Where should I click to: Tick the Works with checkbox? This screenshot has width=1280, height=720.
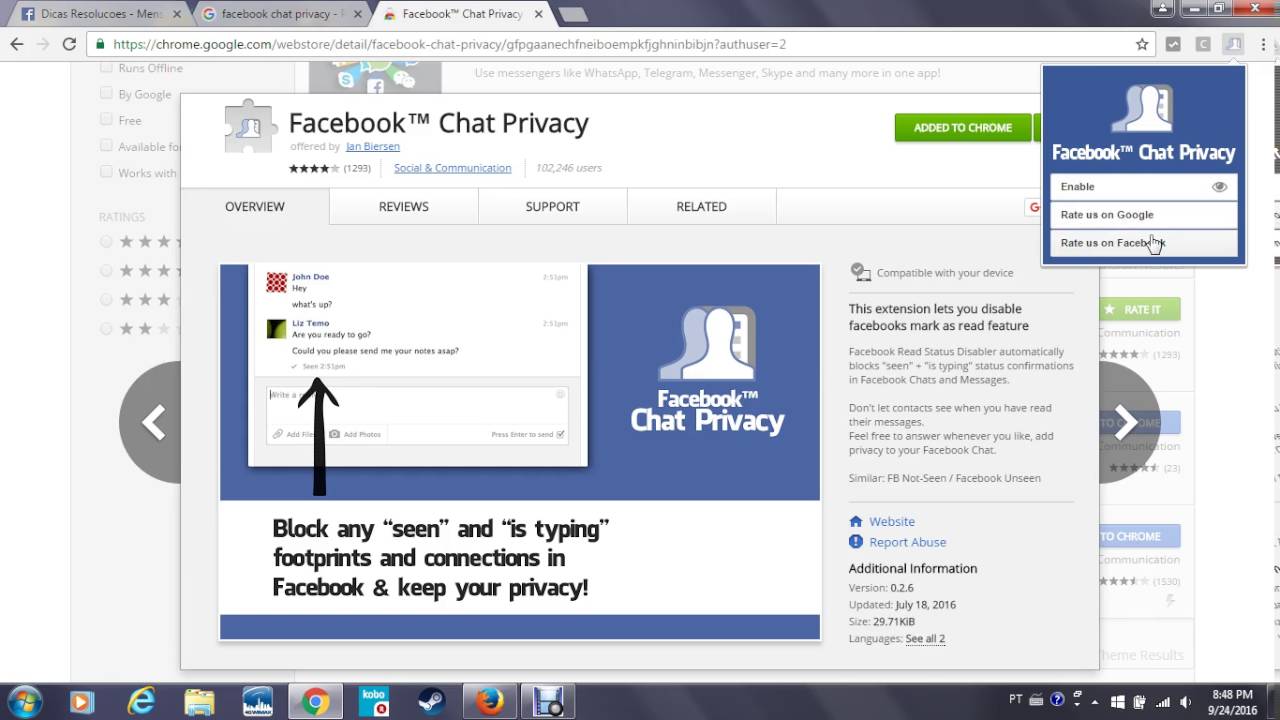coord(106,171)
